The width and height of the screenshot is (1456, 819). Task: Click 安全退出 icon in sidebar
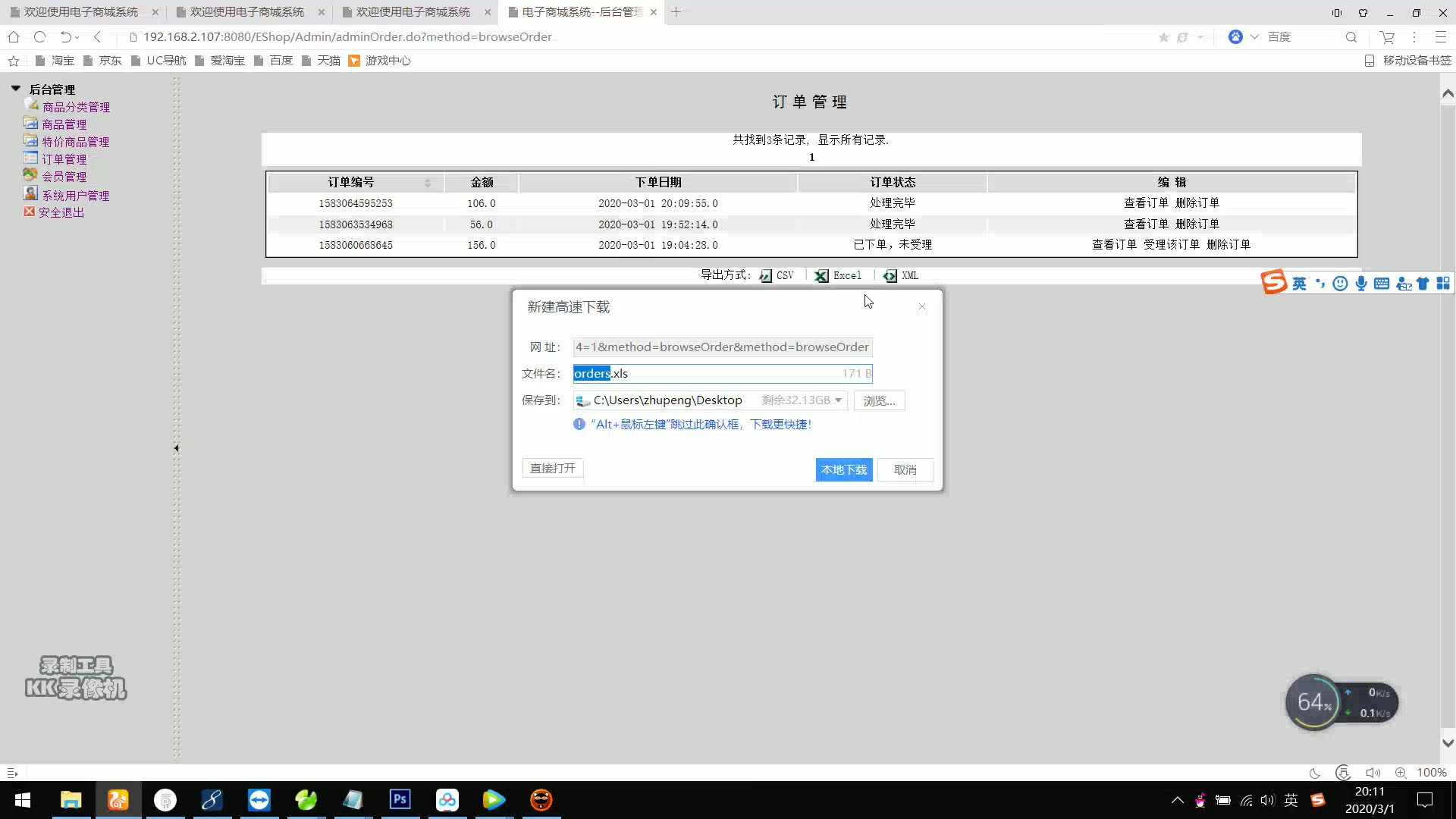click(x=30, y=212)
